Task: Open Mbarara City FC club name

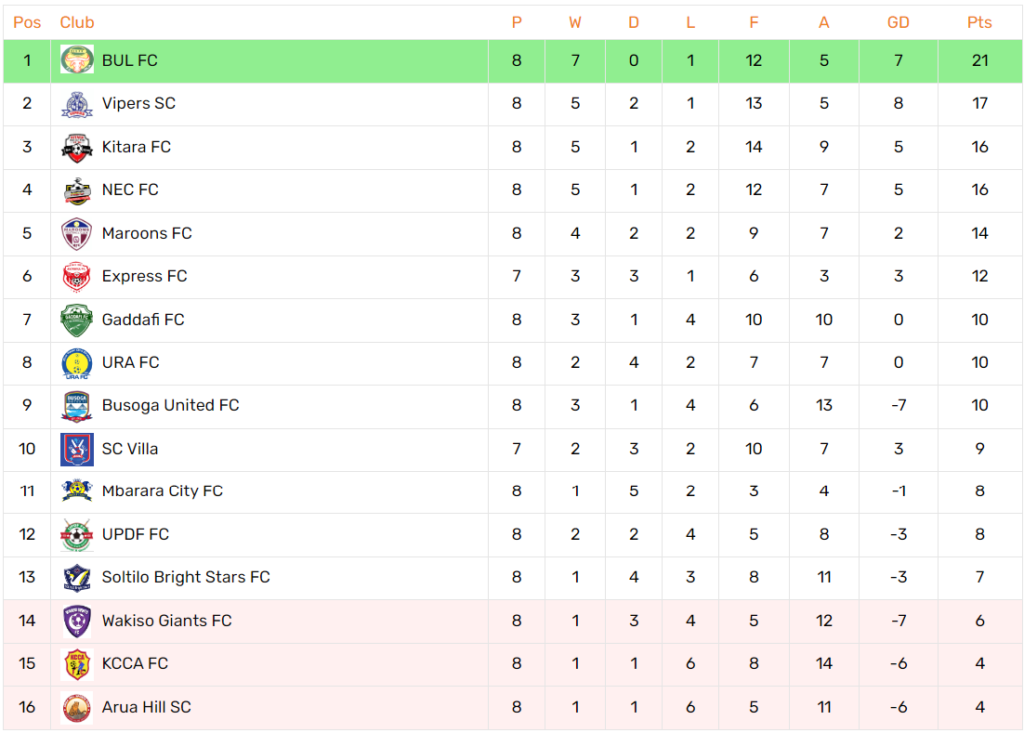Action: (x=163, y=491)
